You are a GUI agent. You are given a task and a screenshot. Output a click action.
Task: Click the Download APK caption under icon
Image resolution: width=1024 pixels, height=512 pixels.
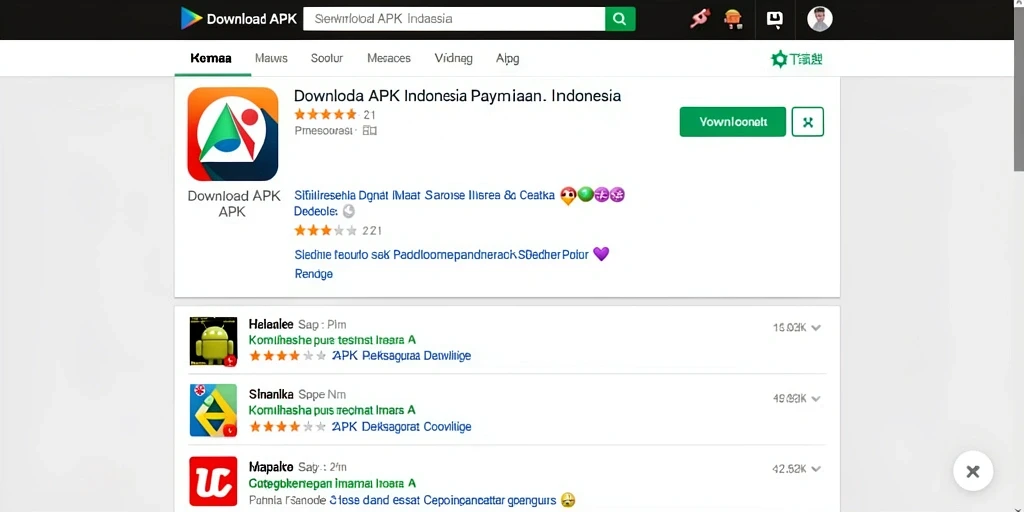[x=233, y=204]
